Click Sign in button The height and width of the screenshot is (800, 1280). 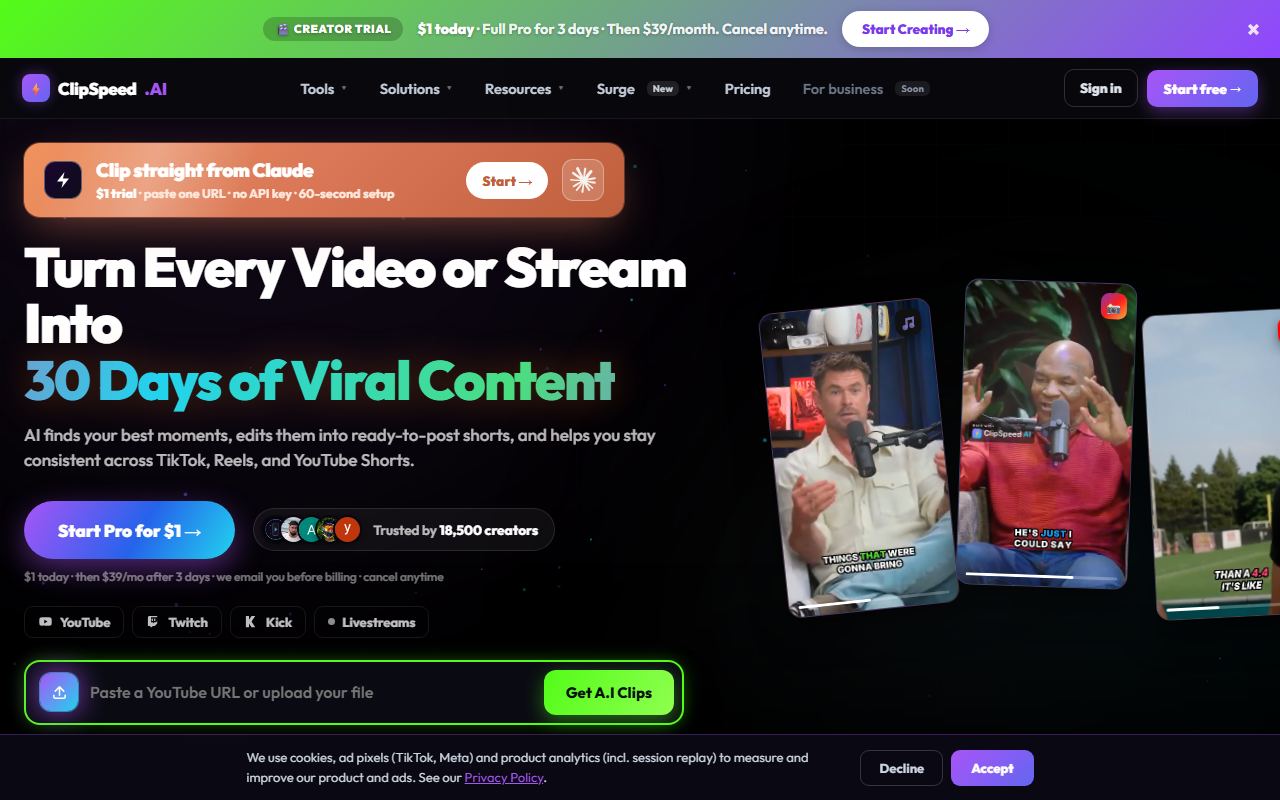click(x=1100, y=88)
